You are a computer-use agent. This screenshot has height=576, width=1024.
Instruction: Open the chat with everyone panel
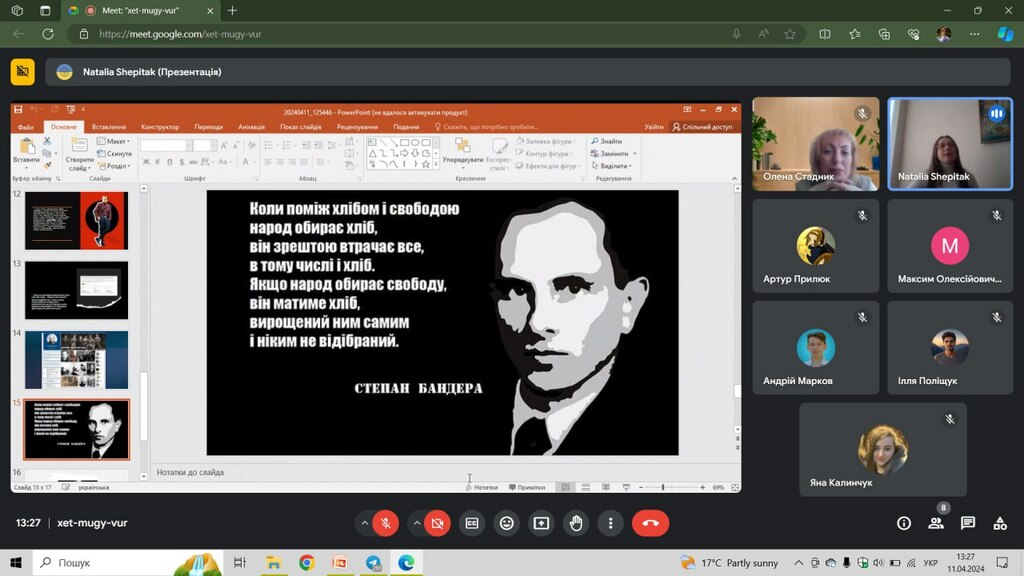[x=968, y=523]
